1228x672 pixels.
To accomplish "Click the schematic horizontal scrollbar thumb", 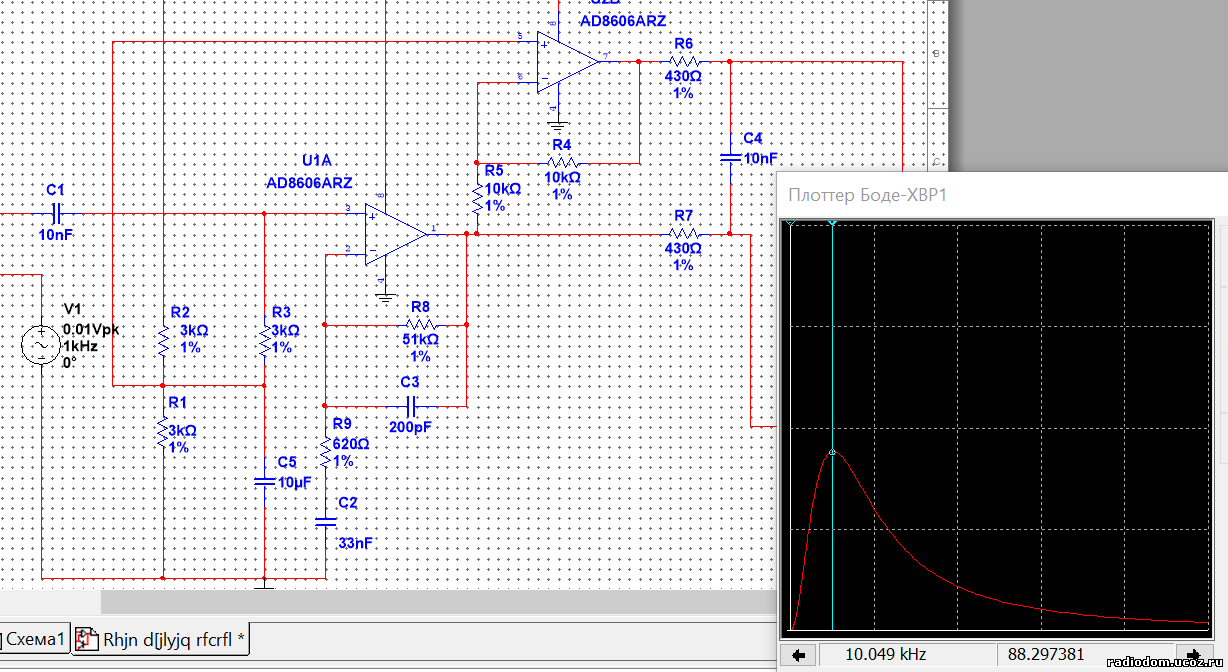I will [x=439, y=602].
